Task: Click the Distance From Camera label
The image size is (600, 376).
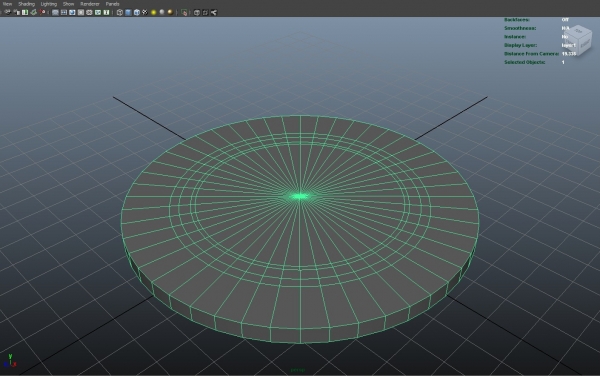Action: pos(532,54)
